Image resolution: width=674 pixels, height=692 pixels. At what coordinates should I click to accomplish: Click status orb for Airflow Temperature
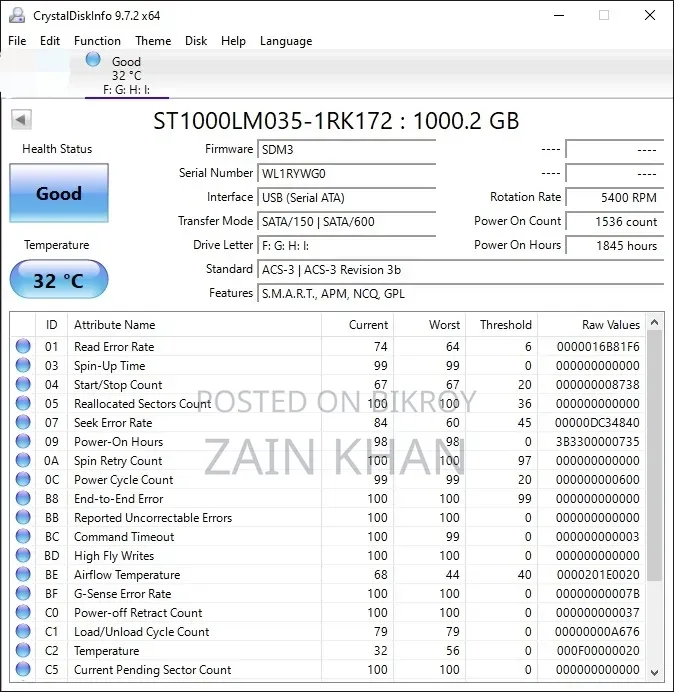point(23,574)
